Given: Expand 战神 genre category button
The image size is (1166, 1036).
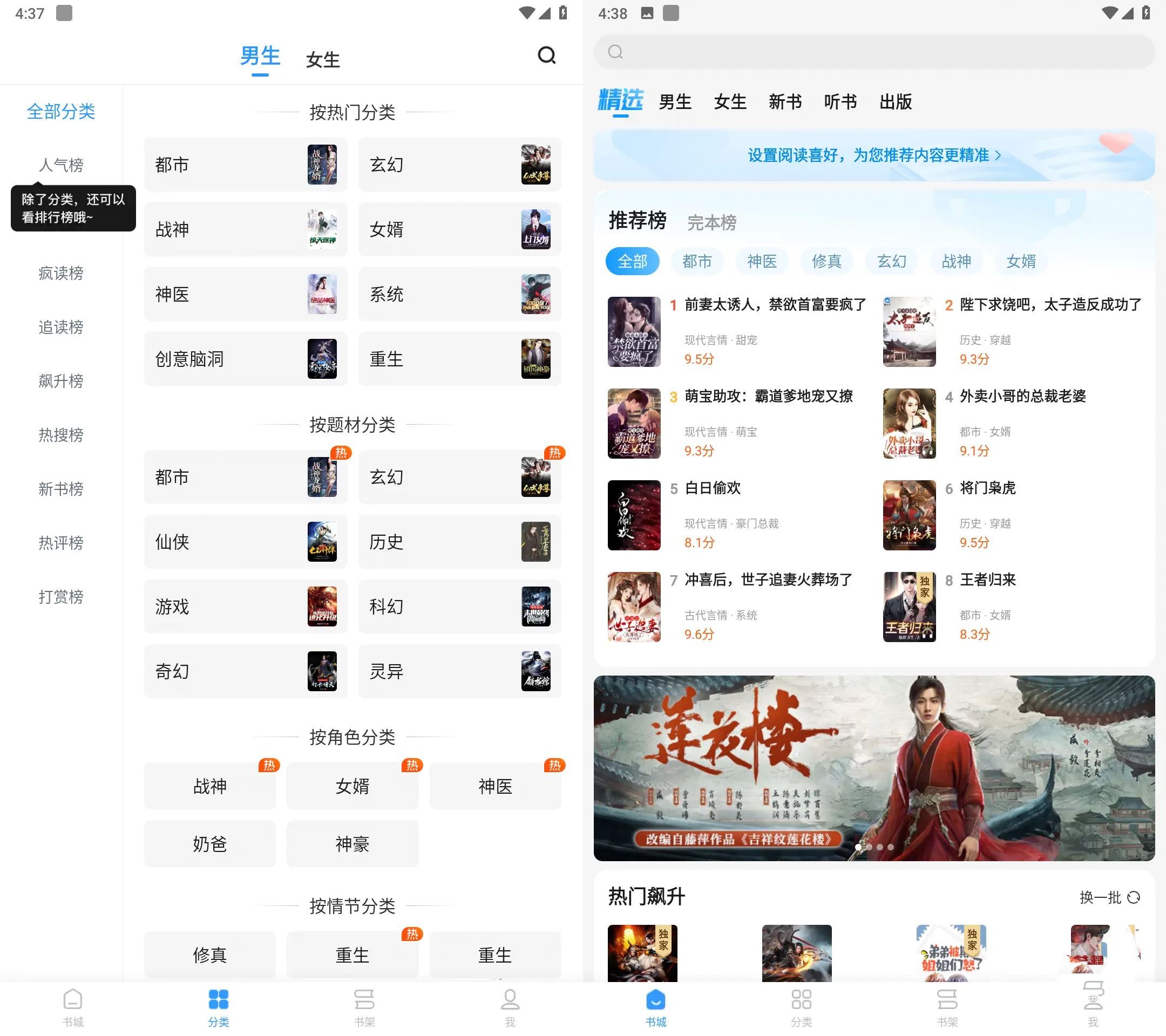Looking at the screenshot, I should (x=244, y=229).
